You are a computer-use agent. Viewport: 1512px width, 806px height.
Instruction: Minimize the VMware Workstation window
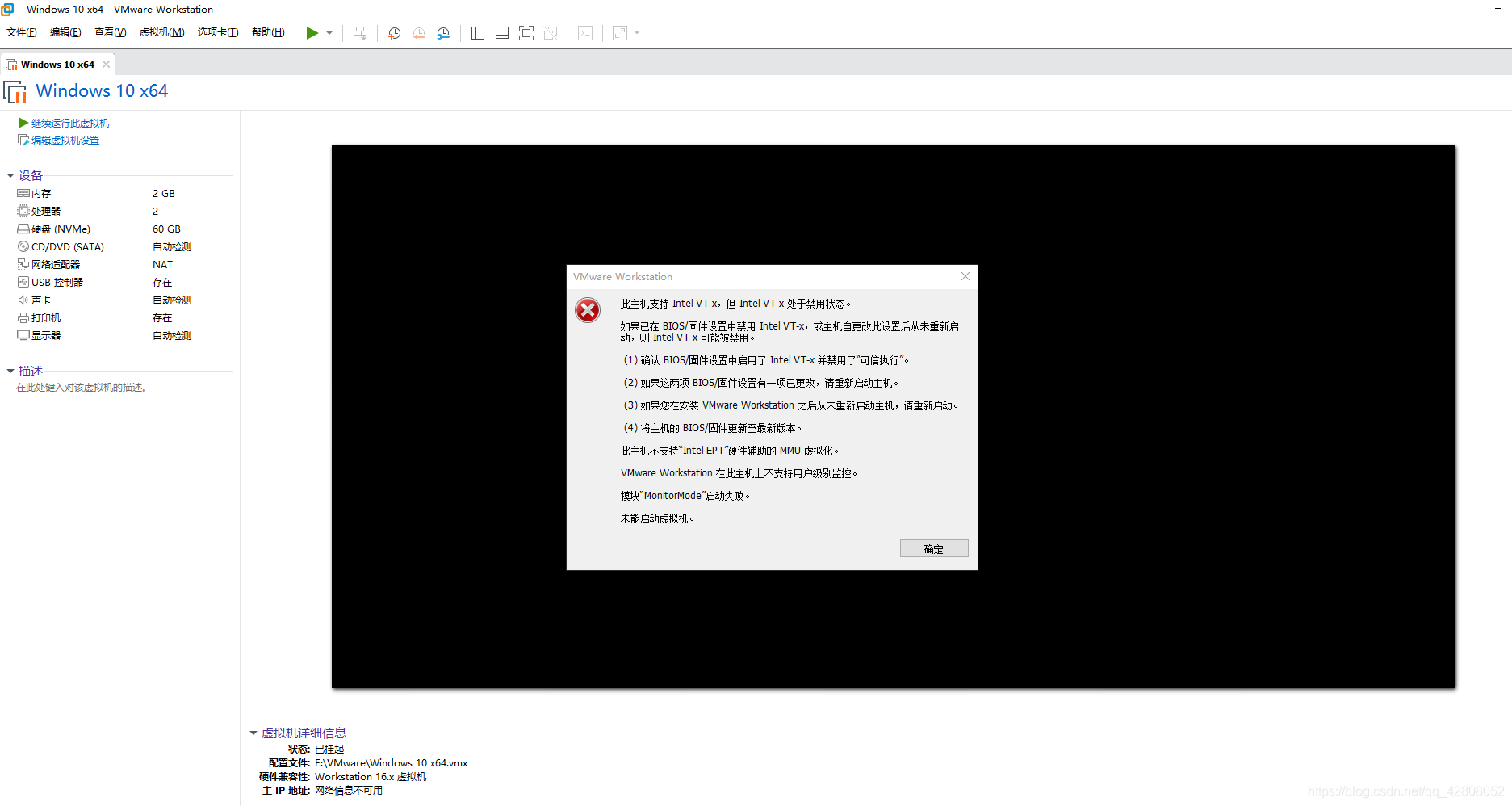point(1497,9)
